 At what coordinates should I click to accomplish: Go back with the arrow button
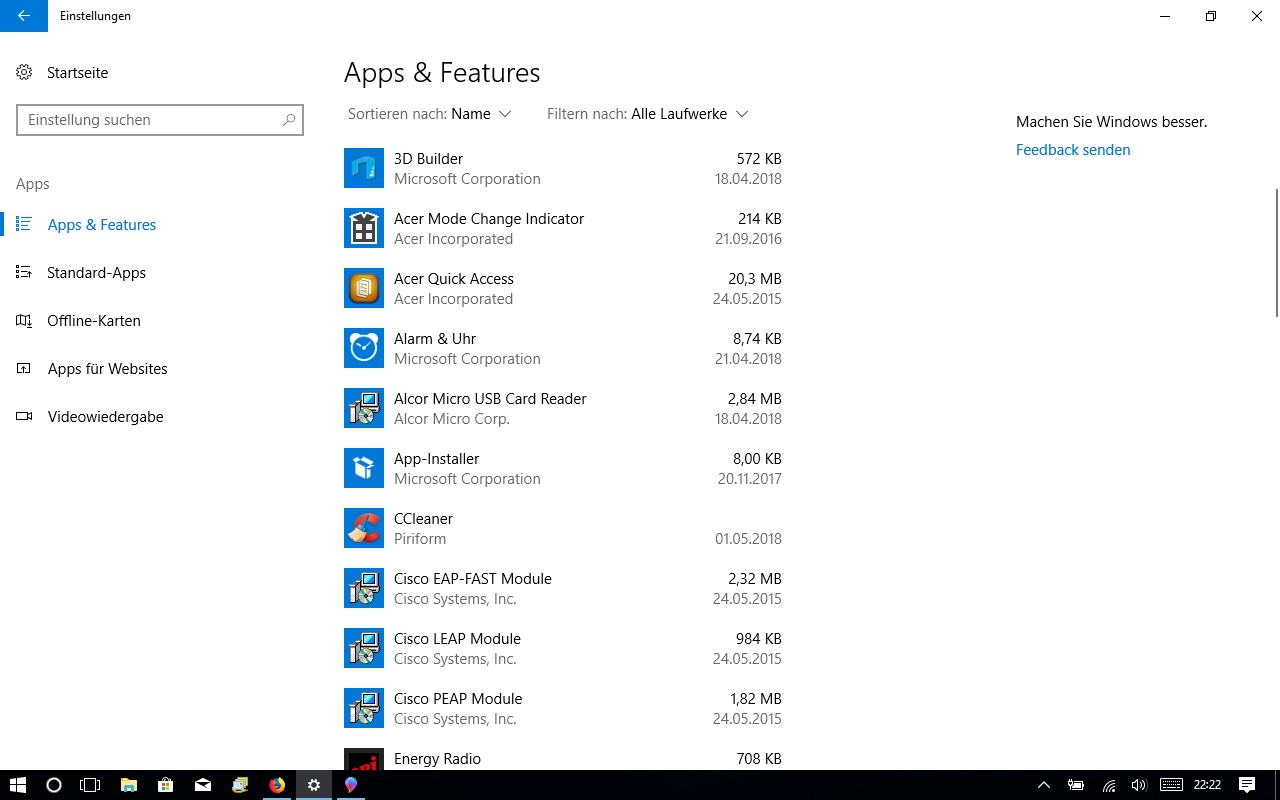pyautogui.click(x=24, y=16)
